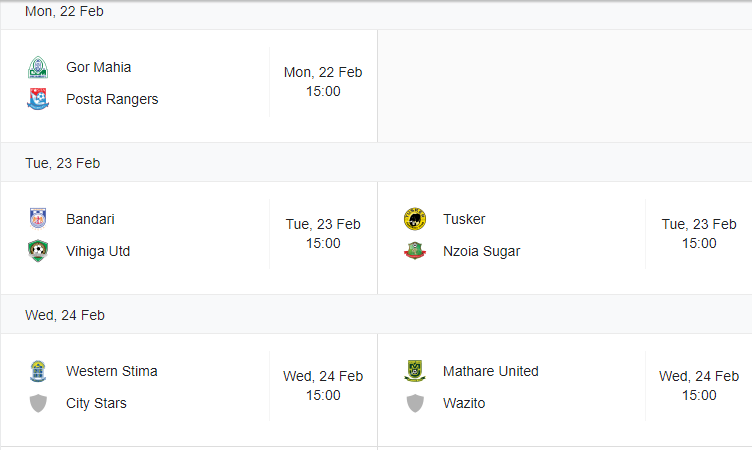This screenshot has height=450, width=752.
Task: Open the Nzoia Sugar team link
Action: point(482,251)
